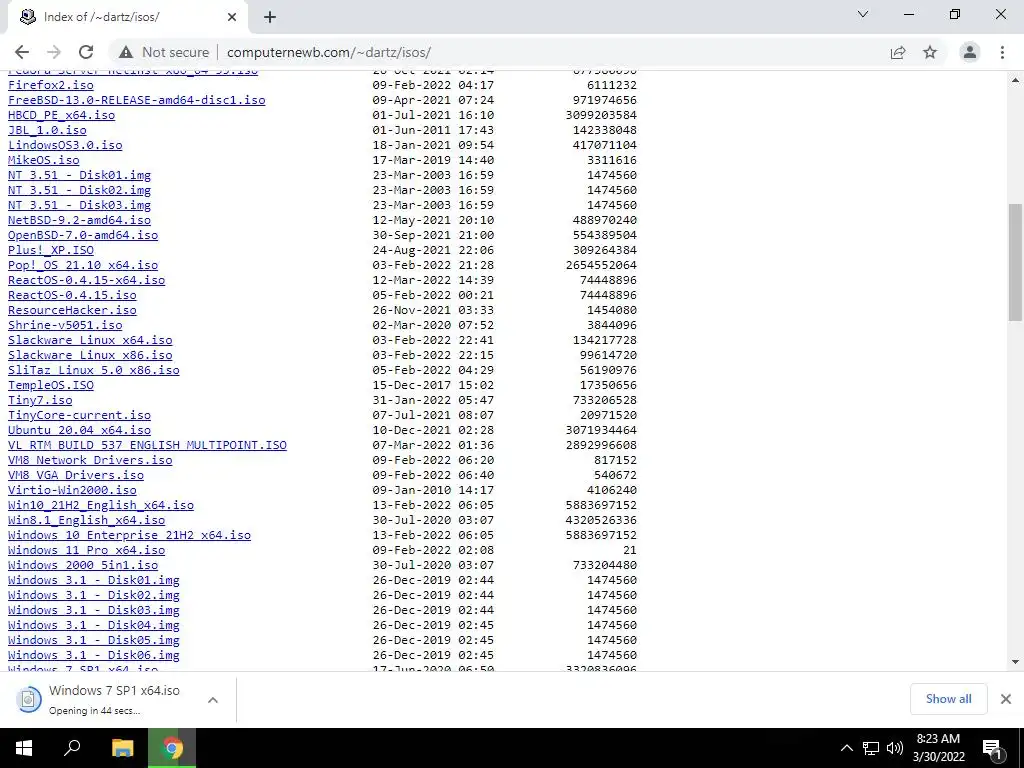Click the HBCD_PE_x64.iso link

[61, 115]
